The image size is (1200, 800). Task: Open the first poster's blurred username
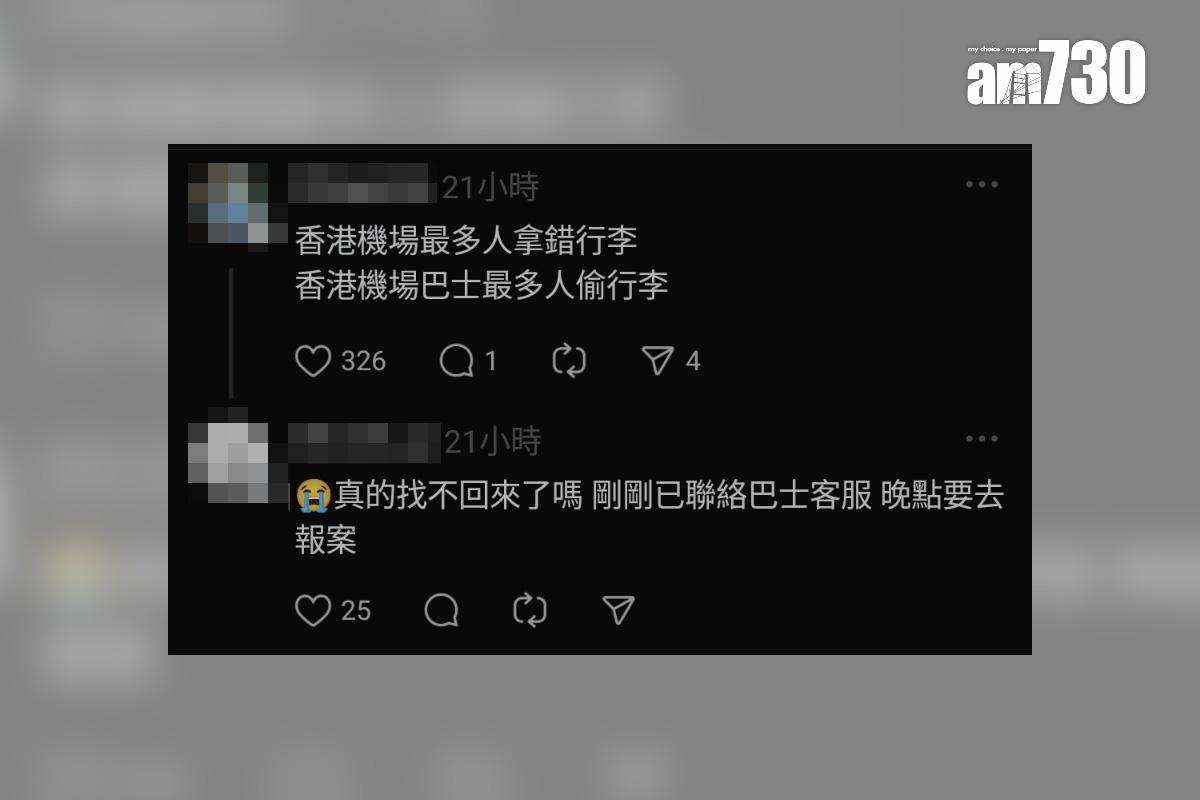pos(363,184)
